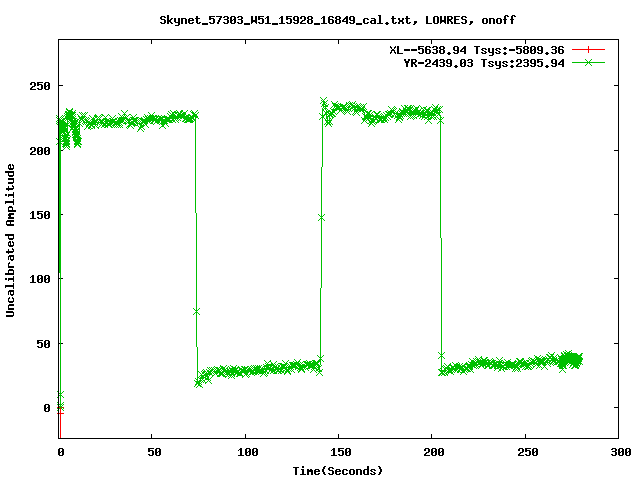Image resolution: width=640 pixels, height=480 pixels.
Task: Click the Uncalibrated Amplitude axis label
Action: pyautogui.click(x=10, y=240)
